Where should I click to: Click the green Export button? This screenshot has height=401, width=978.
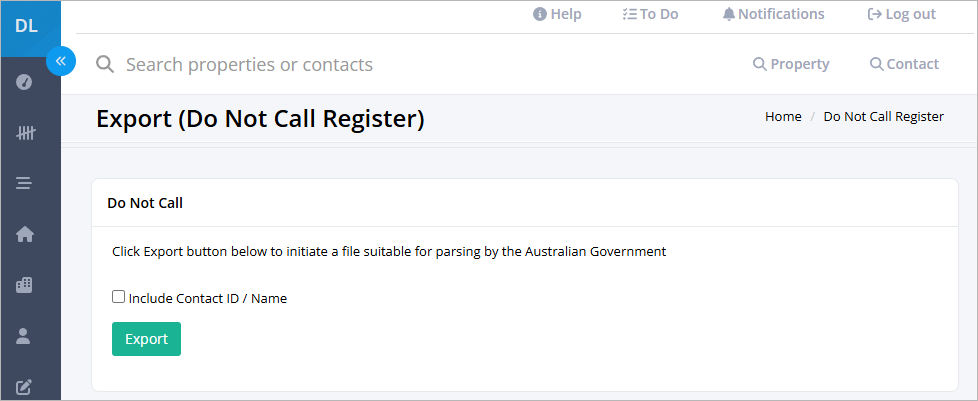147,339
